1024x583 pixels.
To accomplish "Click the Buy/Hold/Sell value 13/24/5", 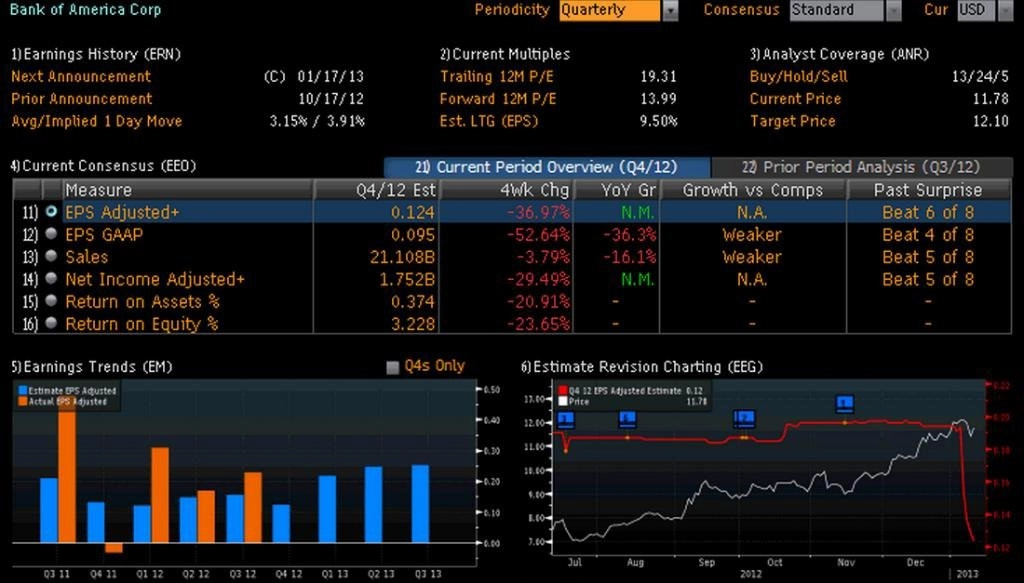I will 980,76.
